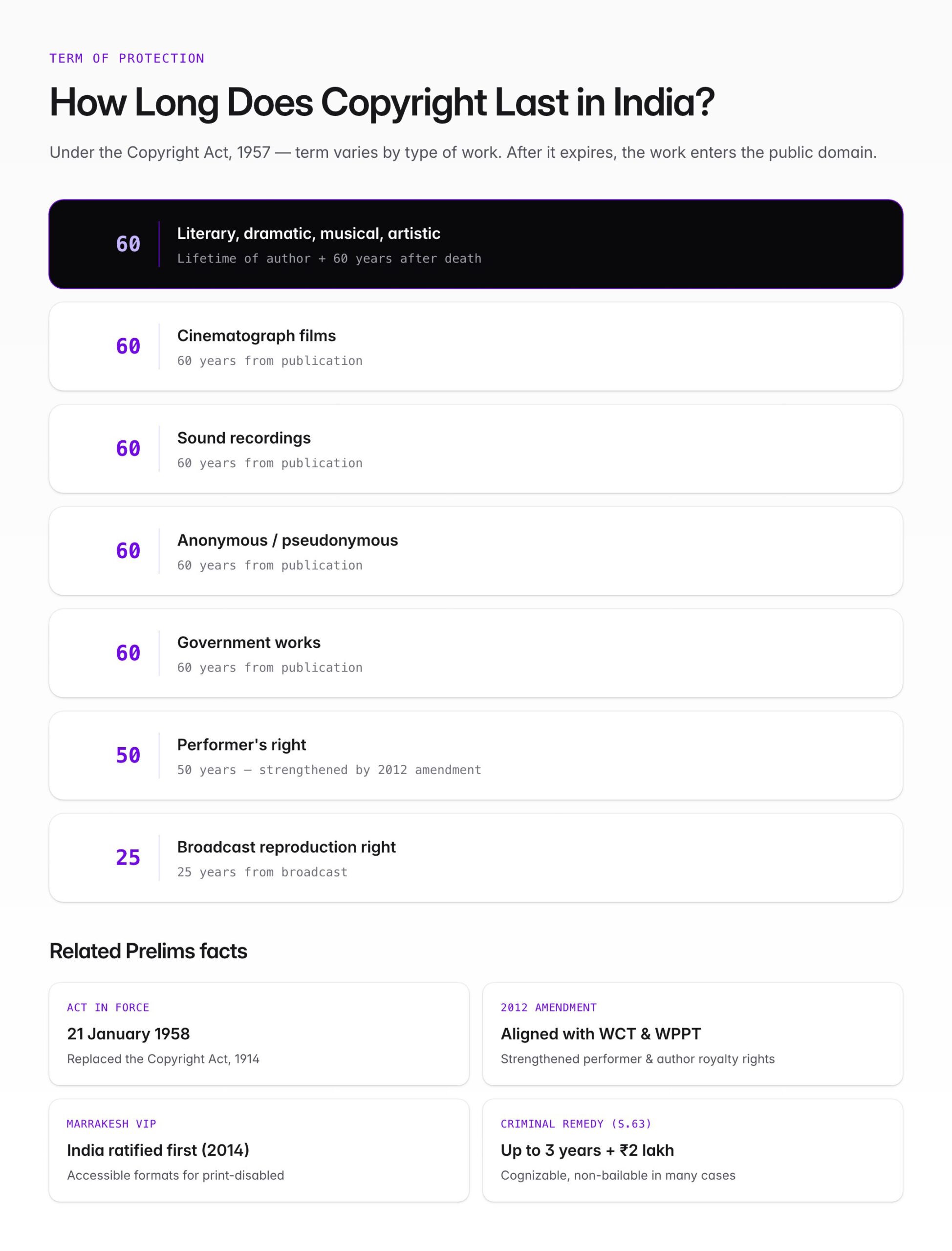Viewport: 952px width, 1251px height.
Task: Click the Related Prelims facts heading
Action: click(x=149, y=951)
